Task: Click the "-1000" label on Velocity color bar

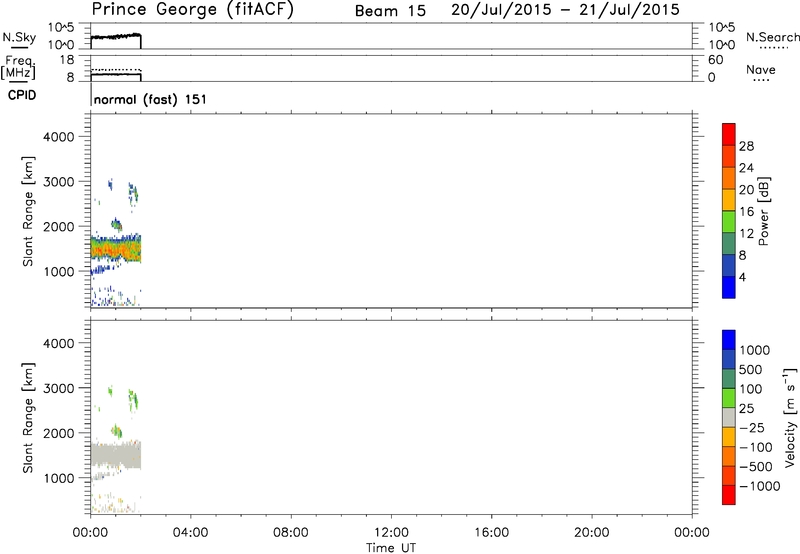Action: coord(760,486)
